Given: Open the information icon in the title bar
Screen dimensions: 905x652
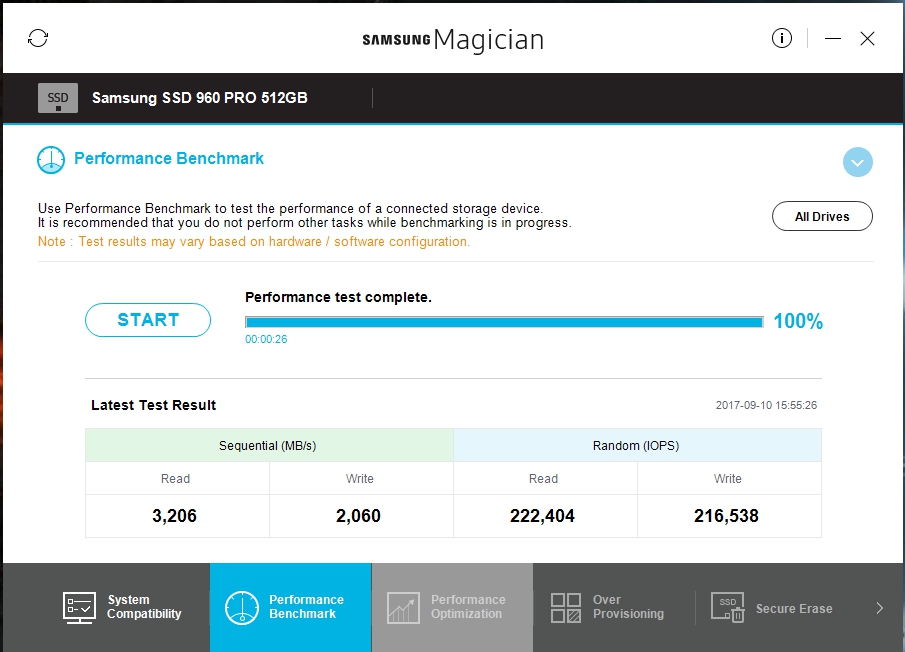Looking at the screenshot, I should (x=781, y=39).
